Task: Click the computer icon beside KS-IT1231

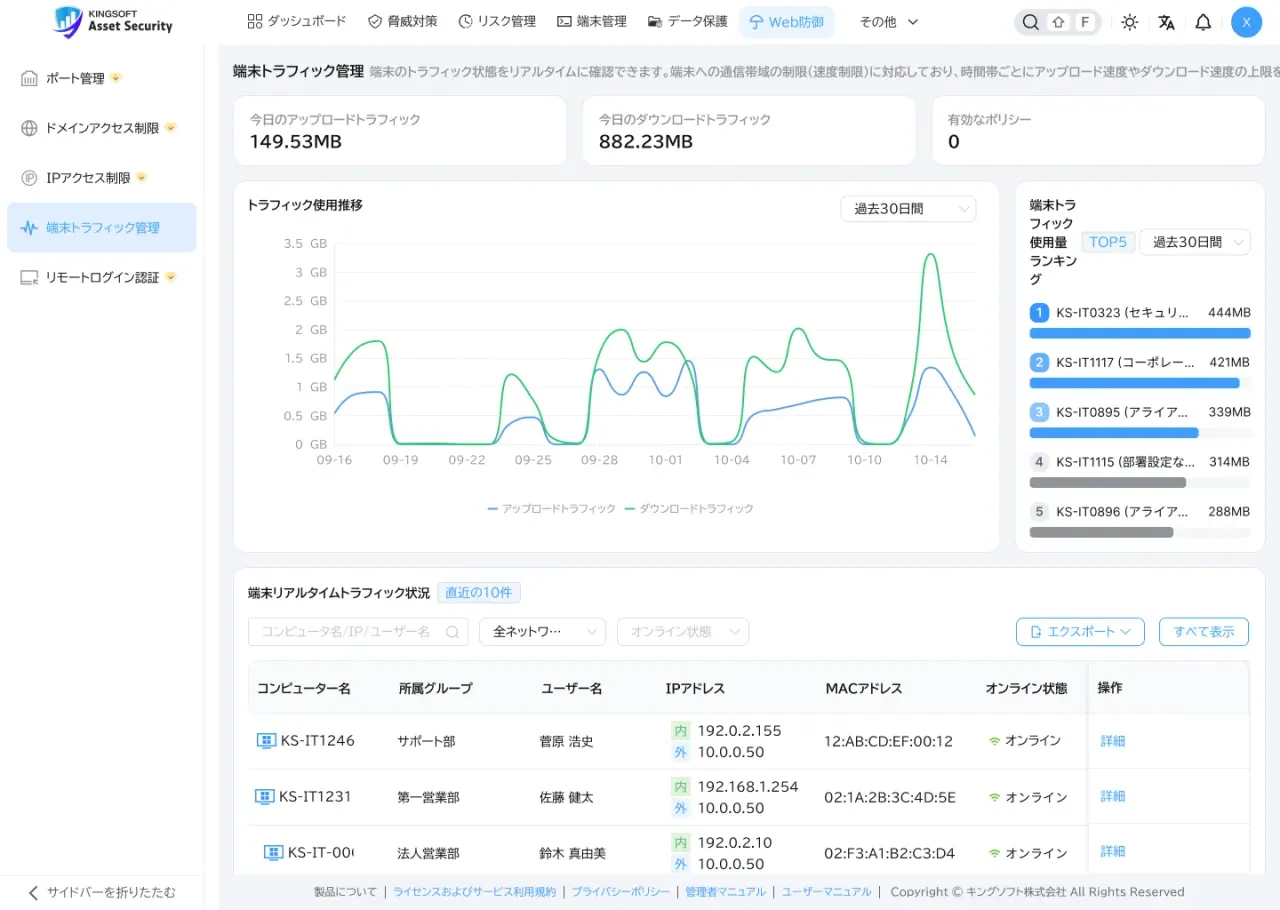Action: 264,797
